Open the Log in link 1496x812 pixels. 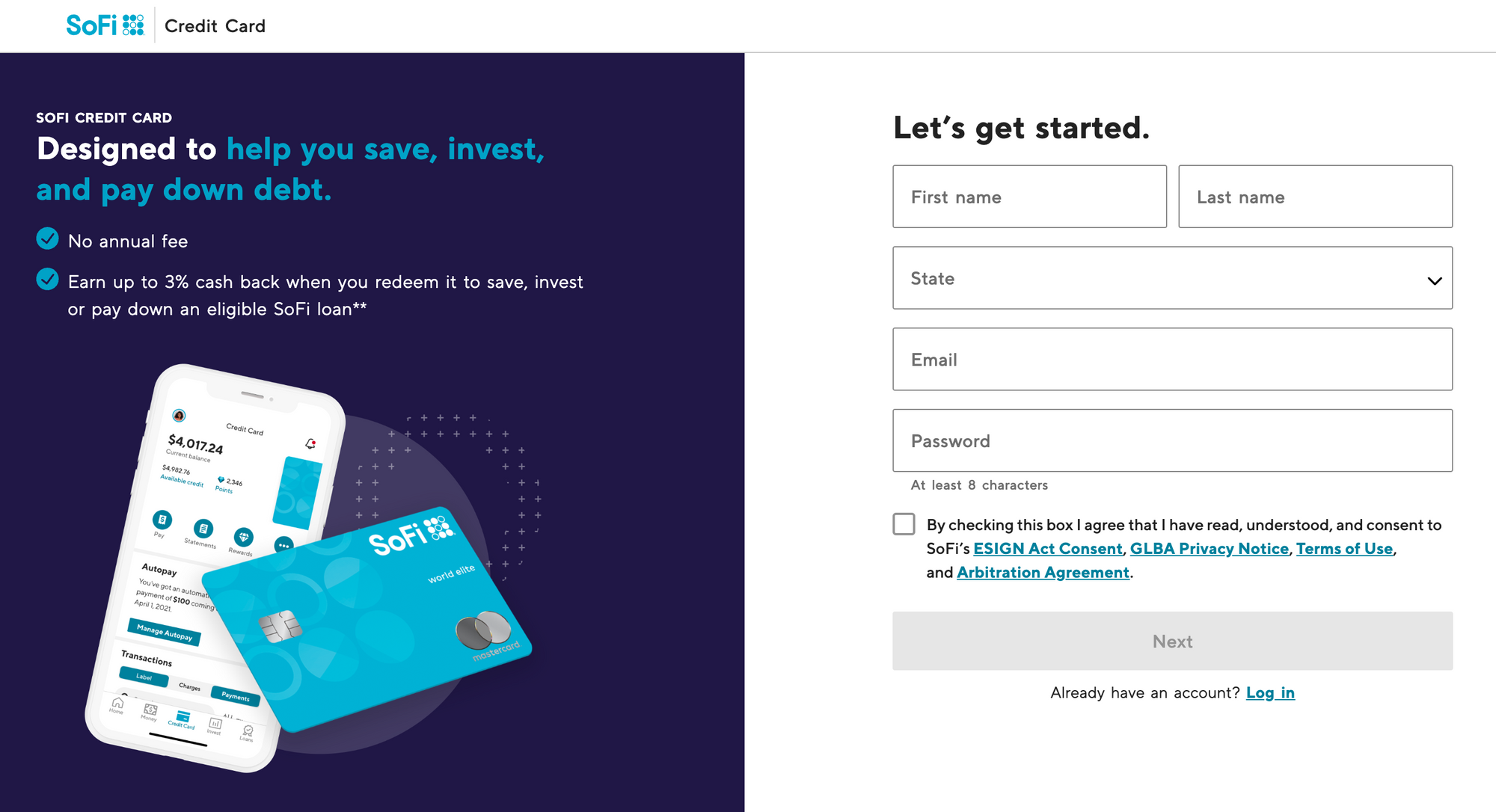(x=1269, y=693)
